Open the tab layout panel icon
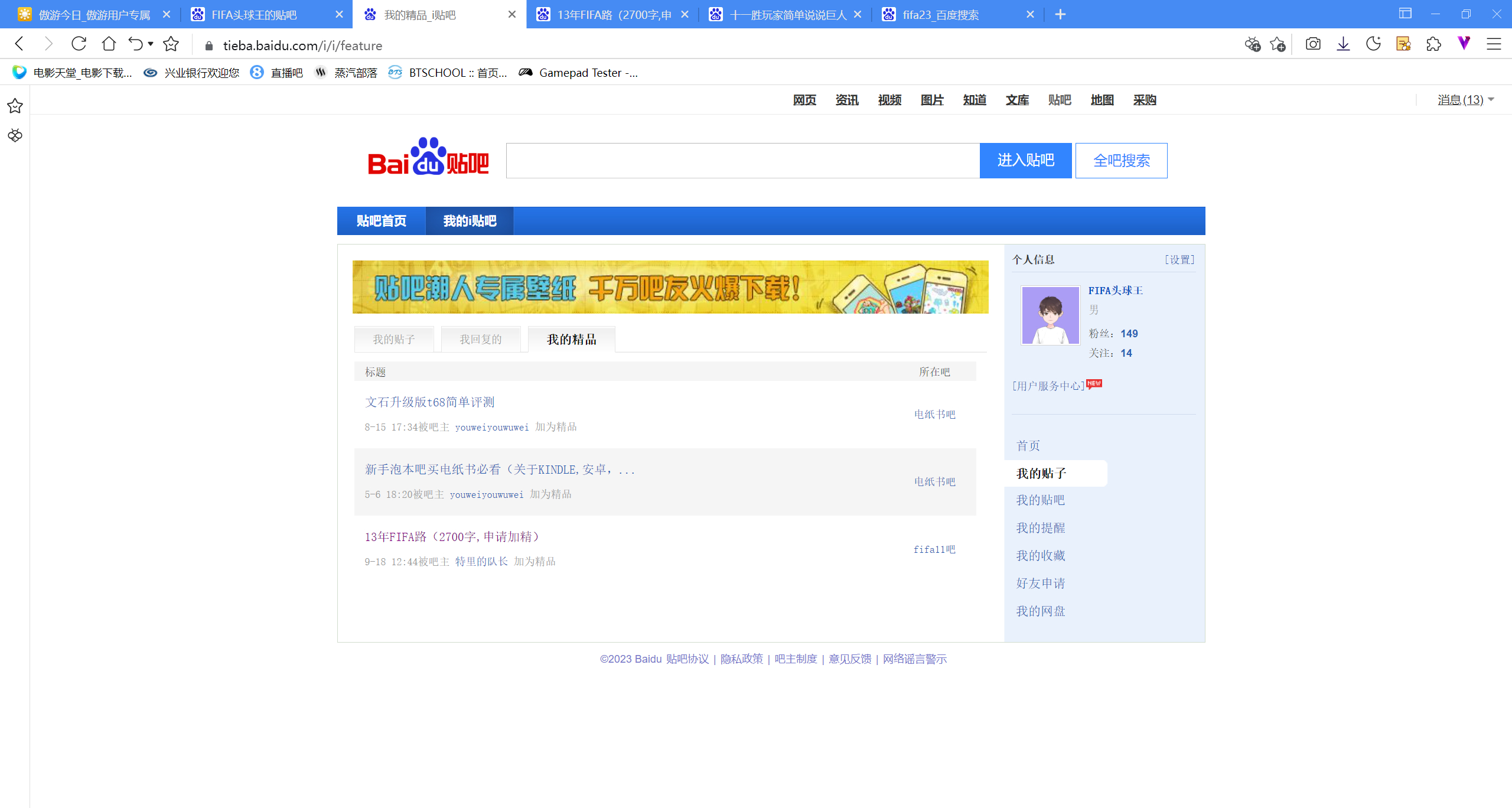The image size is (1512, 808). pyautogui.click(x=1405, y=14)
